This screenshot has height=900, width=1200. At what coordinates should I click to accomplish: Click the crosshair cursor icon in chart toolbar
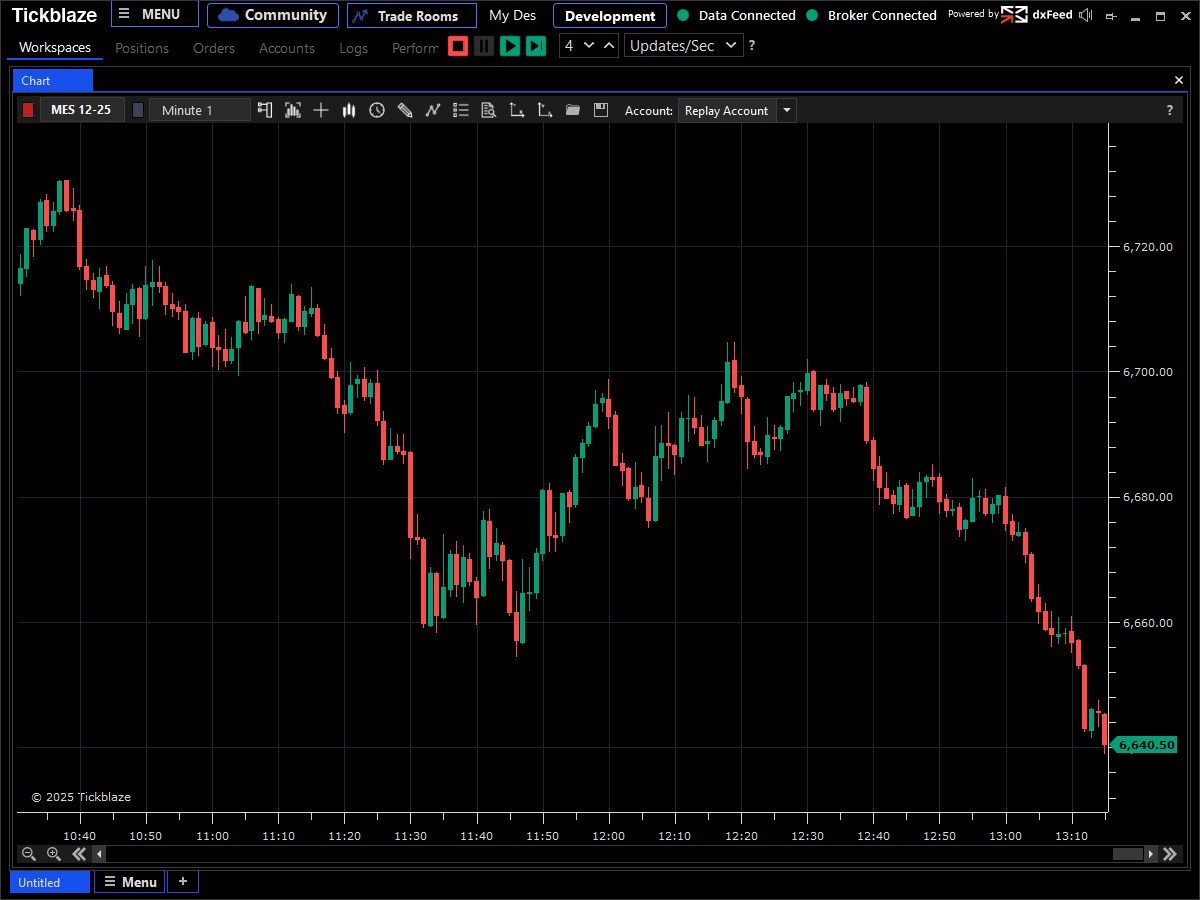321,110
